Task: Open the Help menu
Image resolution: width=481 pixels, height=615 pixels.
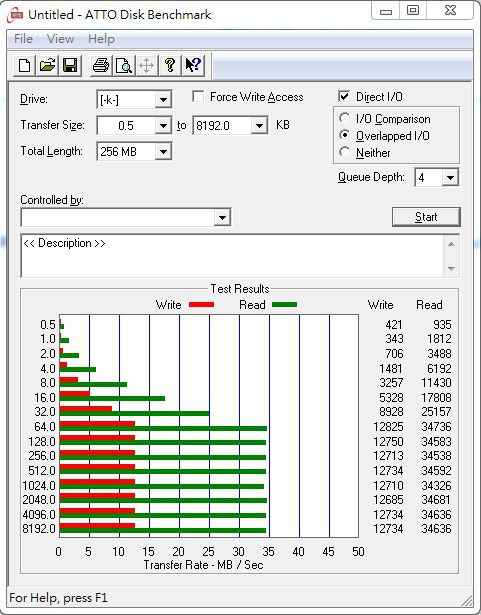Action: [x=101, y=39]
